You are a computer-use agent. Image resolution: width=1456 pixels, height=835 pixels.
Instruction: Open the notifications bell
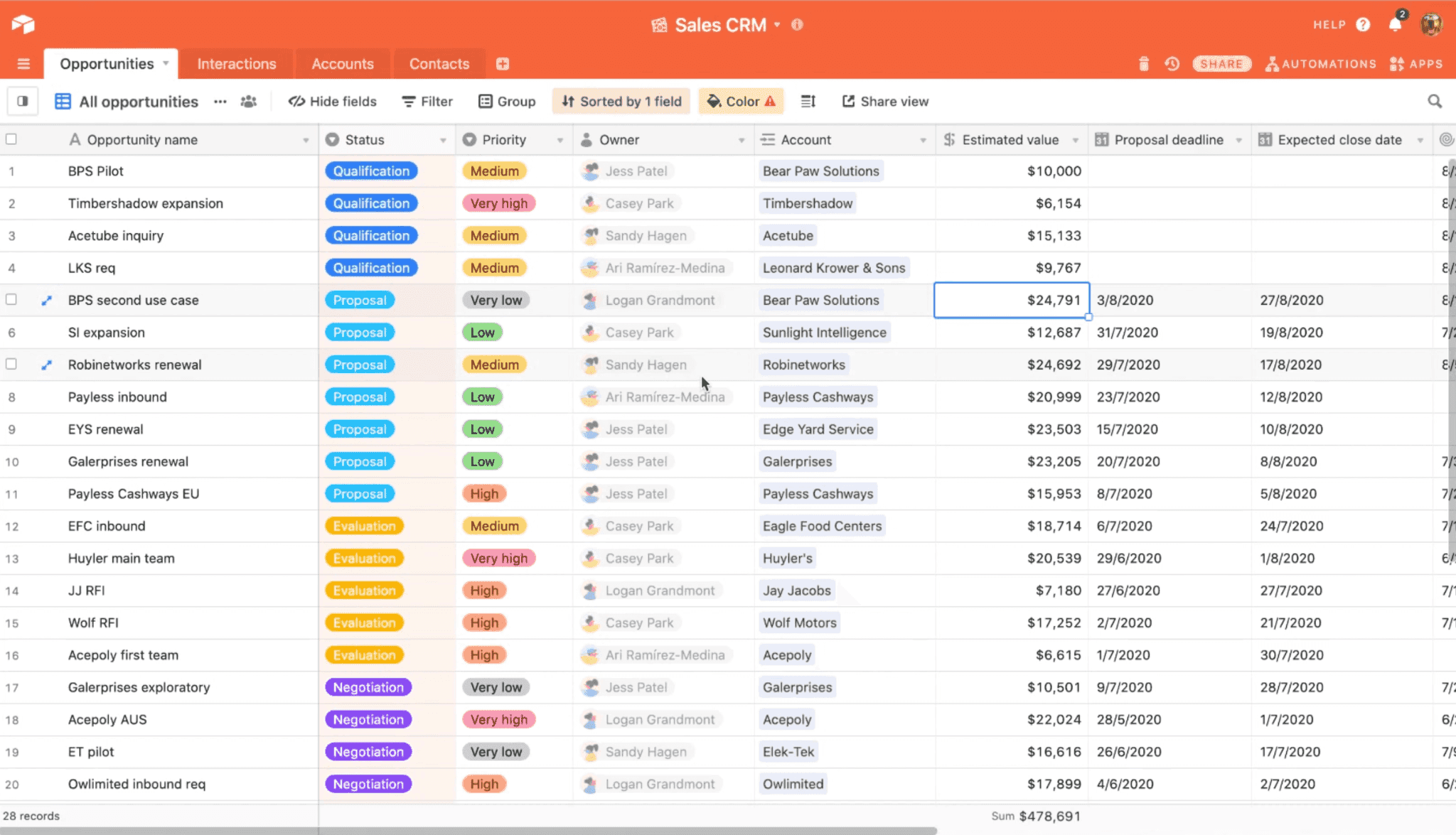(x=1395, y=25)
